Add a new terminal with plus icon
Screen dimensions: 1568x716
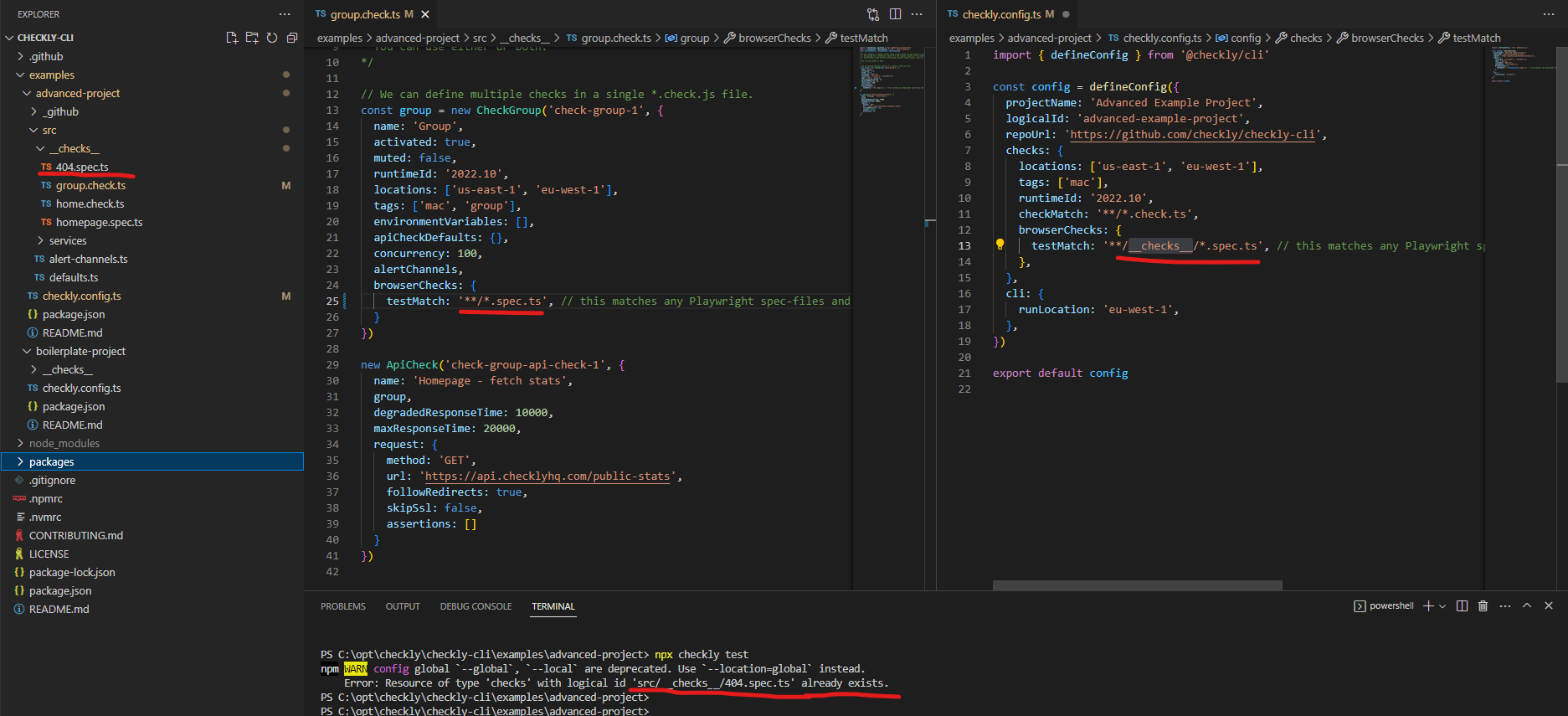[1428, 605]
